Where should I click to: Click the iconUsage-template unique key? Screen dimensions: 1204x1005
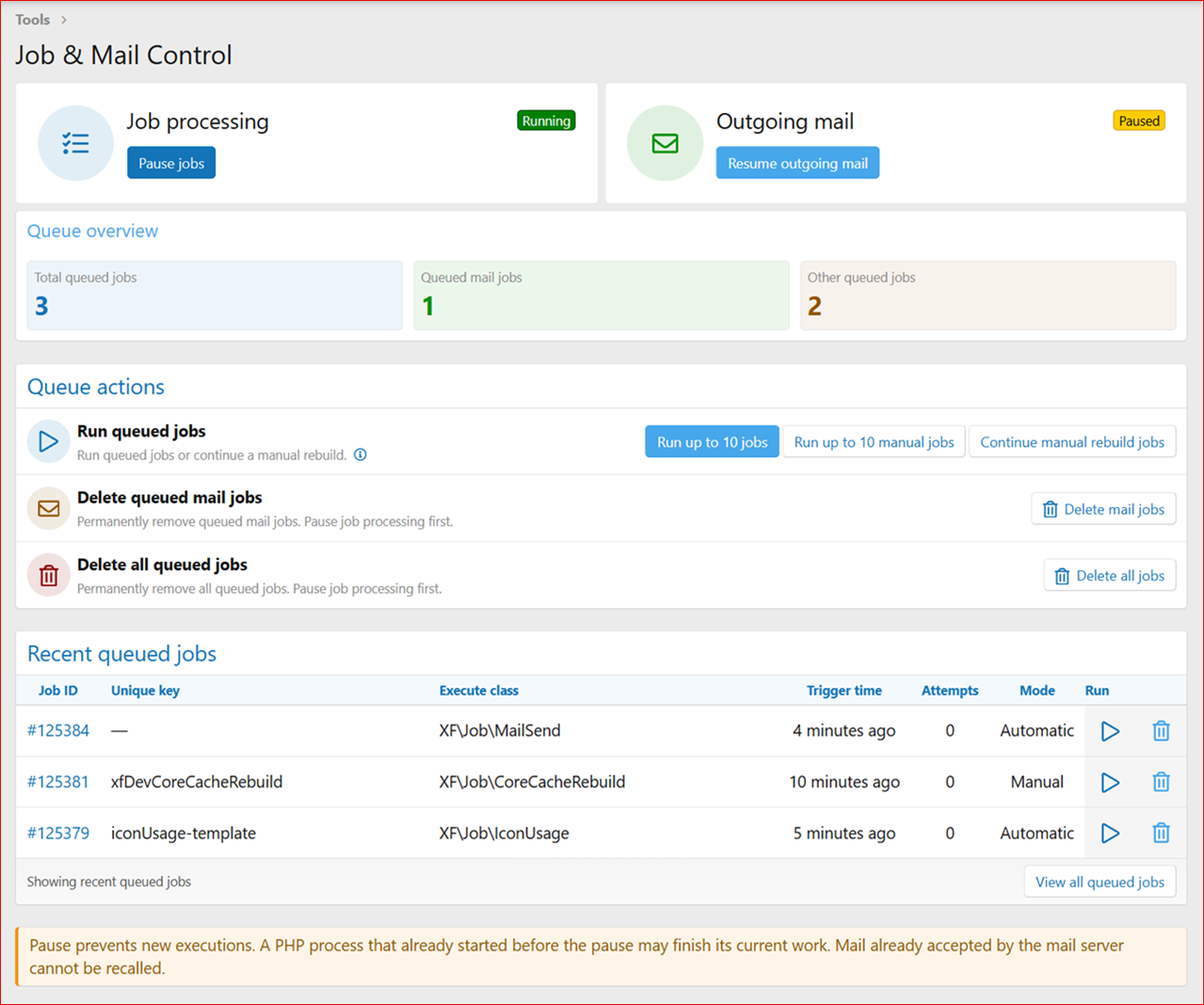click(x=184, y=833)
